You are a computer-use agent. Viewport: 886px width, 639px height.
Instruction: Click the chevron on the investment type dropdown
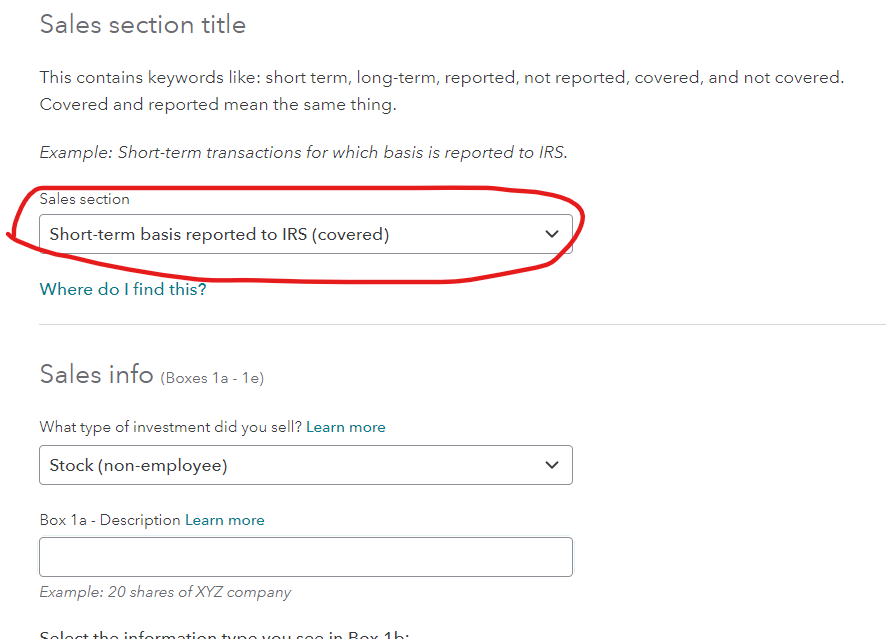[551, 465]
